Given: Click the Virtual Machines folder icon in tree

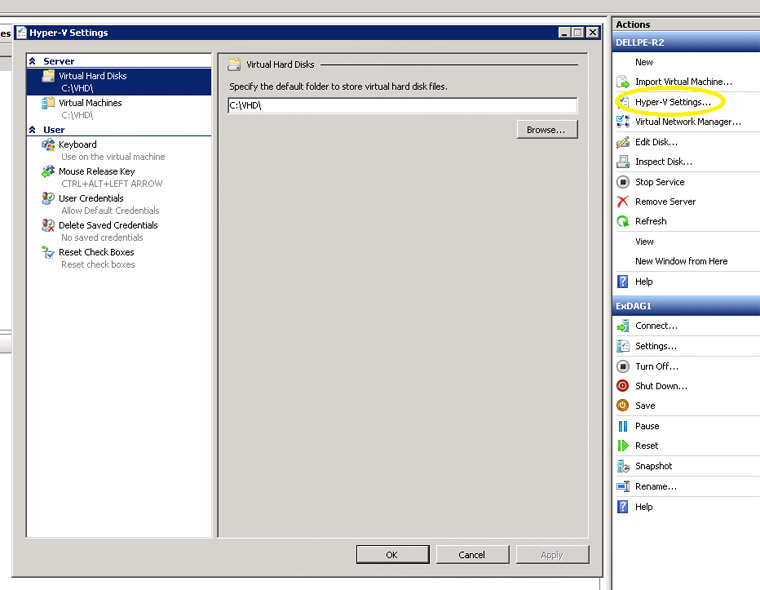Looking at the screenshot, I should tap(48, 103).
